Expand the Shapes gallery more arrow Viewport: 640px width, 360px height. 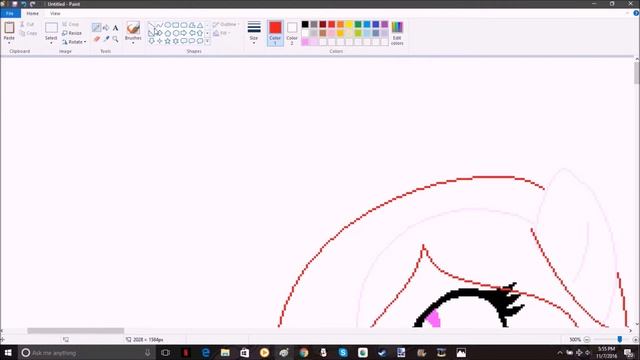pyautogui.click(x=207, y=41)
